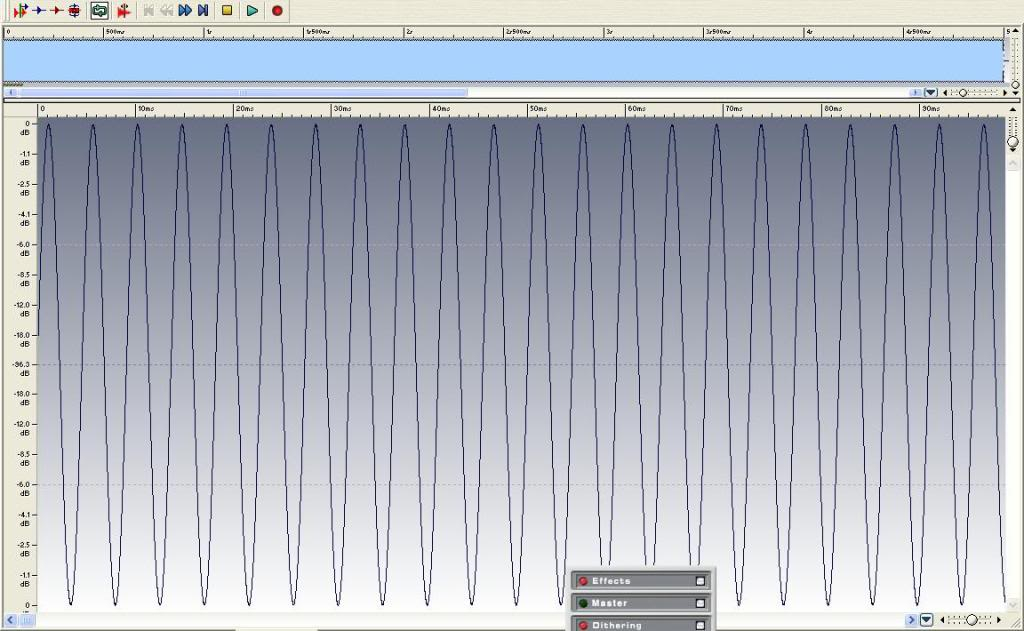Click the blue arrow start-point transport icon

click(39, 10)
